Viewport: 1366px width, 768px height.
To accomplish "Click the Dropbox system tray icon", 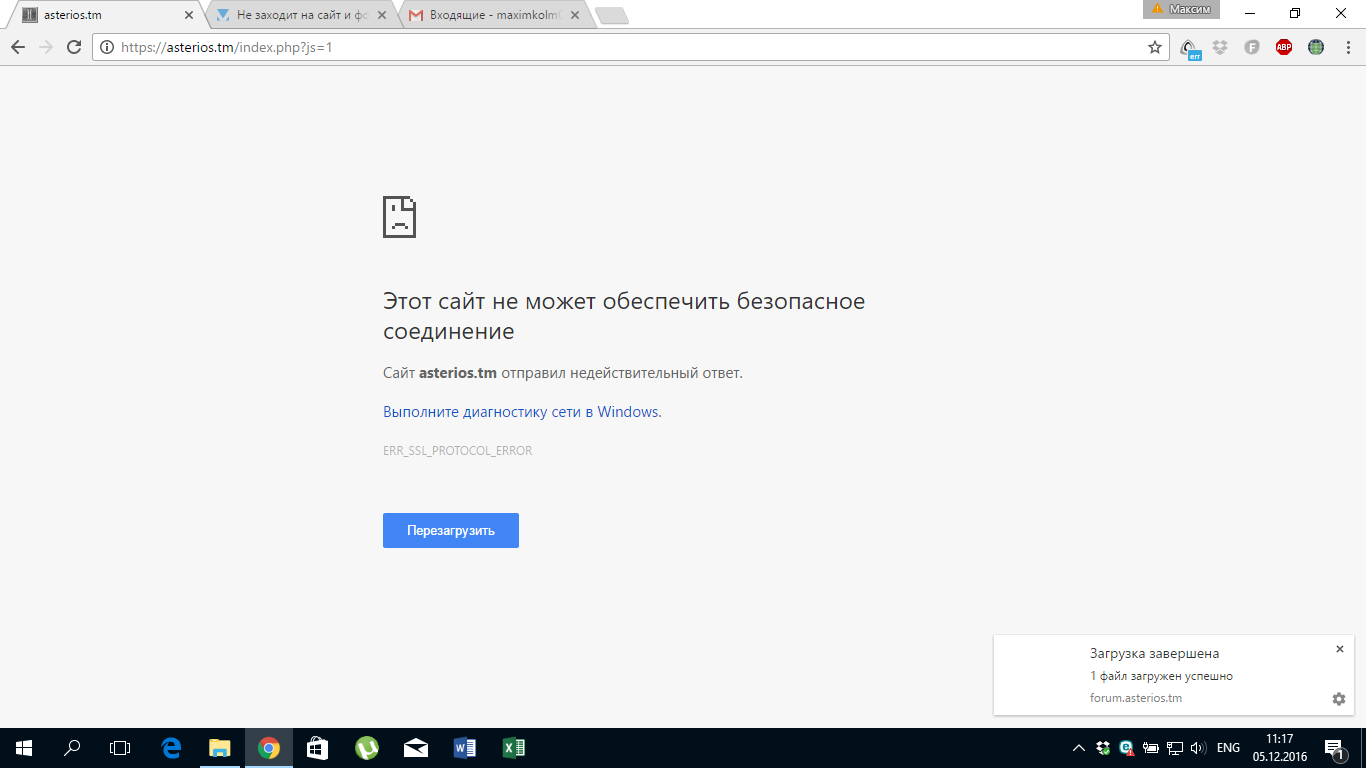I will click(x=1103, y=748).
